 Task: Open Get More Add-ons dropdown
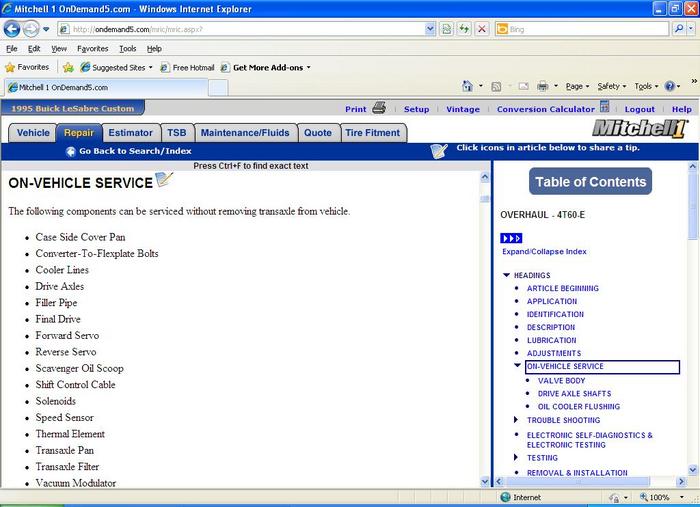coord(266,67)
